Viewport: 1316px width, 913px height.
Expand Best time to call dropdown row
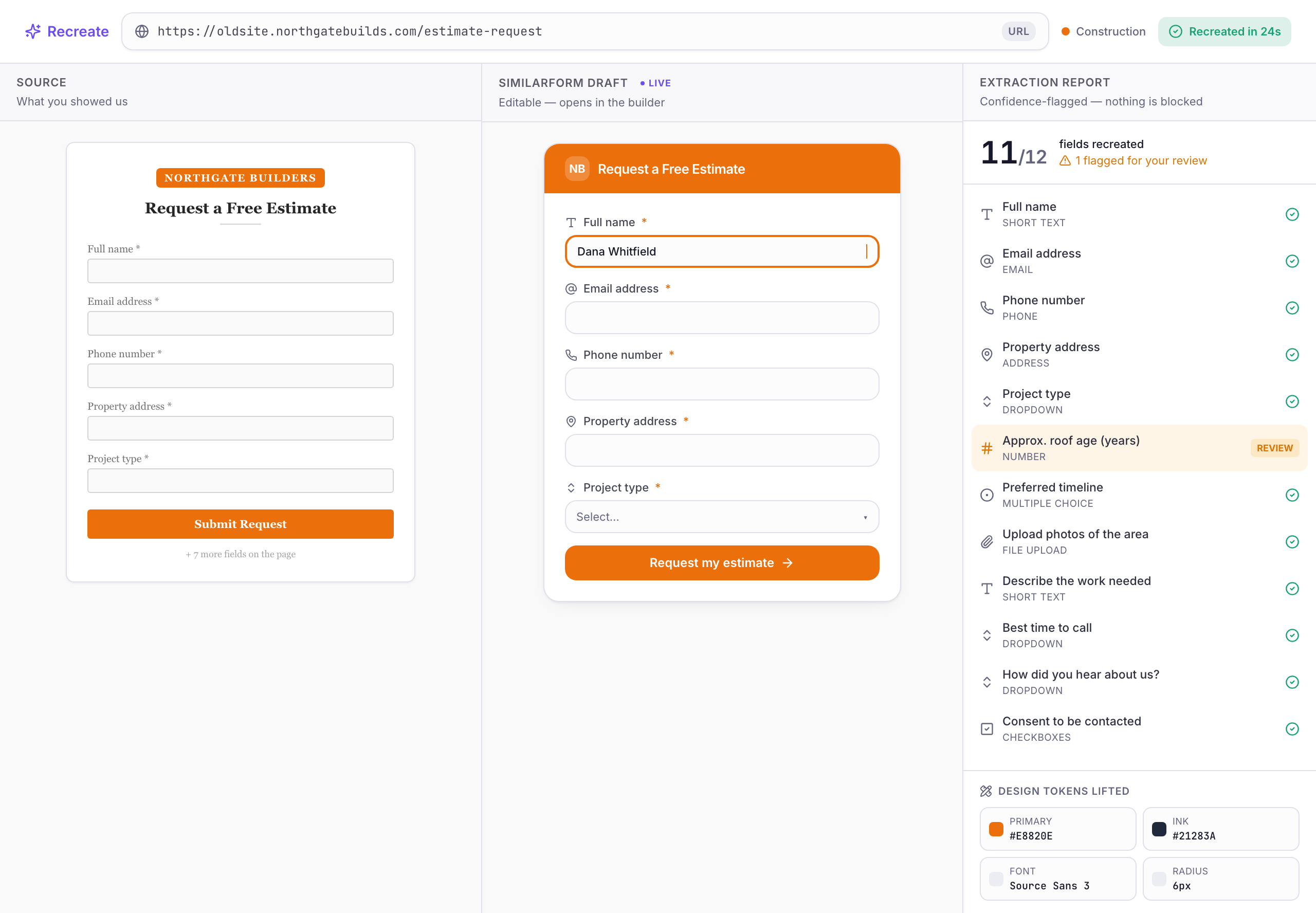click(x=1139, y=635)
